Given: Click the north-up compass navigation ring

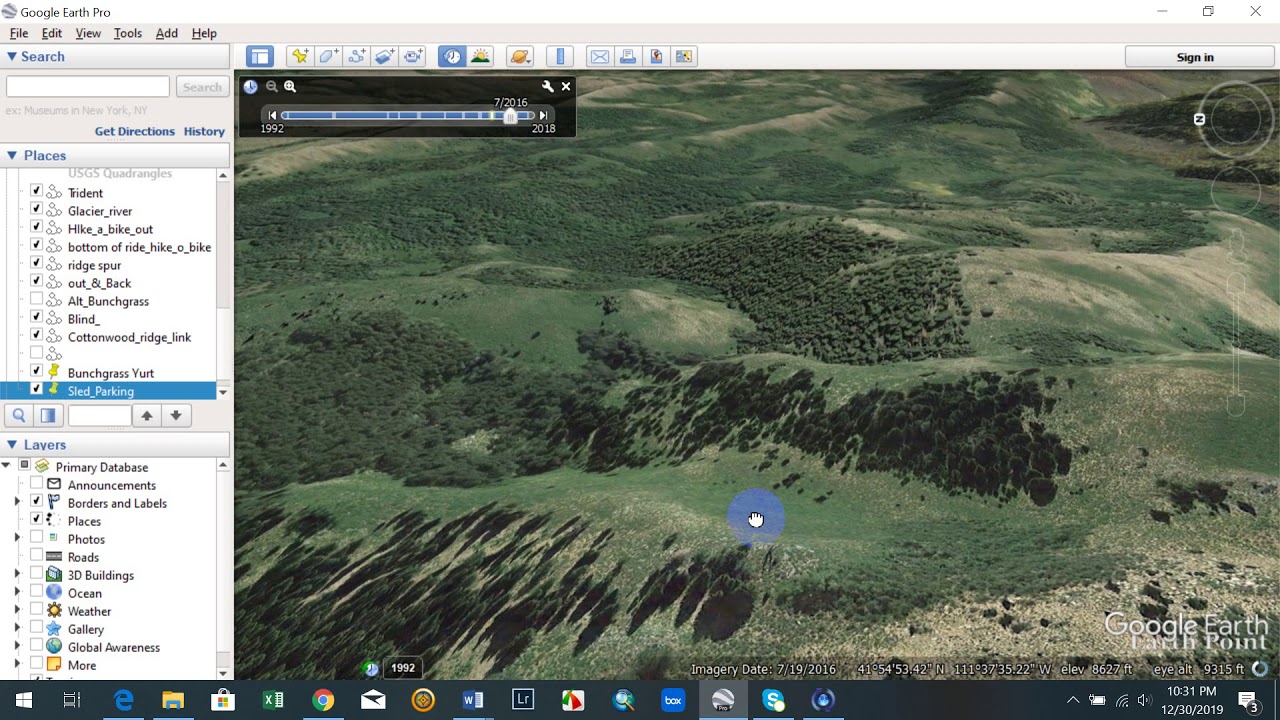Looking at the screenshot, I should 1235,119.
